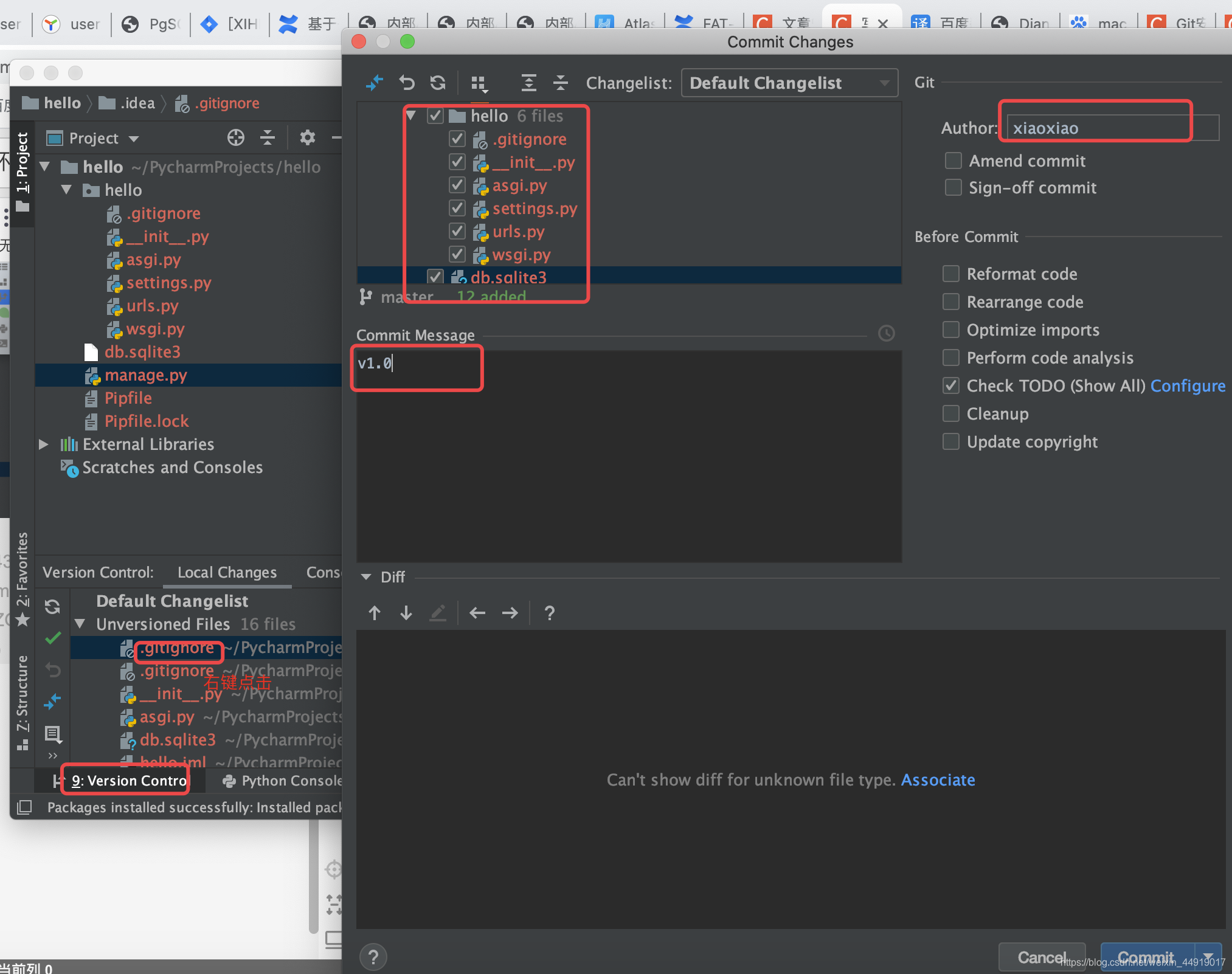1232x974 pixels.
Task: Enable the Optimize imports checkbox
Action: [x=951, y=329]
